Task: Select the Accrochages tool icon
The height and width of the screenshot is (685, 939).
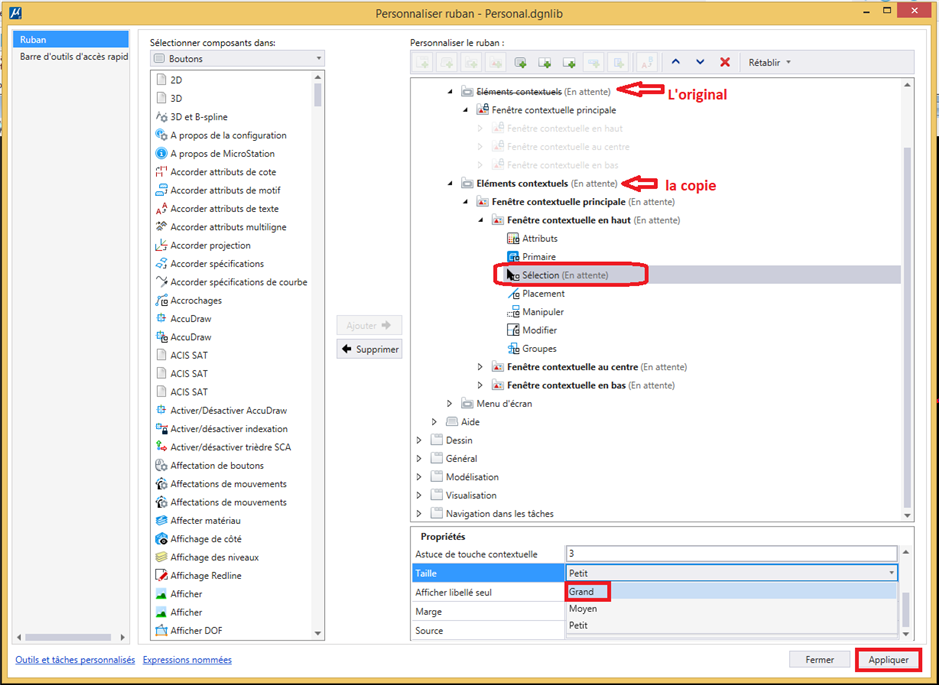Action: 160,300
